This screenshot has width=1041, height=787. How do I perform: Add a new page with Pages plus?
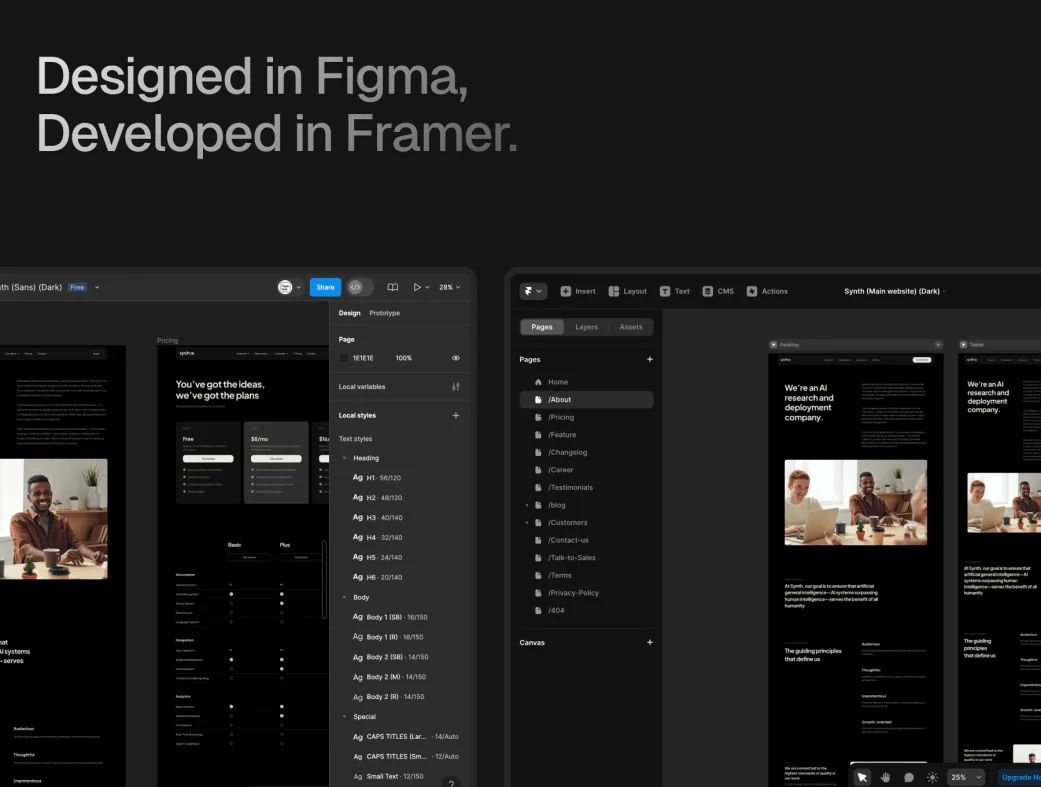649,359
